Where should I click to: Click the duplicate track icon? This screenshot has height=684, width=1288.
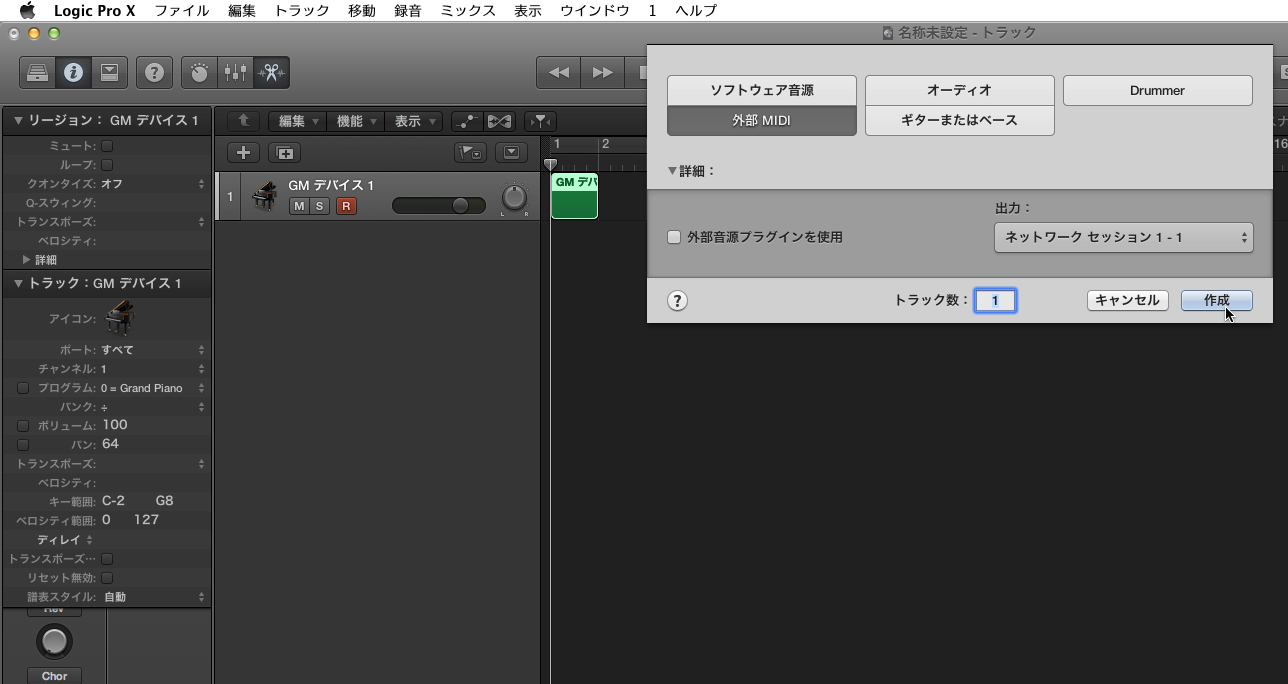284,153
